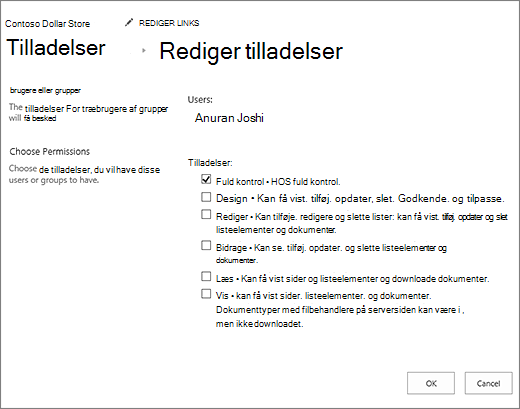The height and width of the screenshot is (409, 520).
Task: Uncheck the Fuld kontrol checkbox
Action: [206, 179]
